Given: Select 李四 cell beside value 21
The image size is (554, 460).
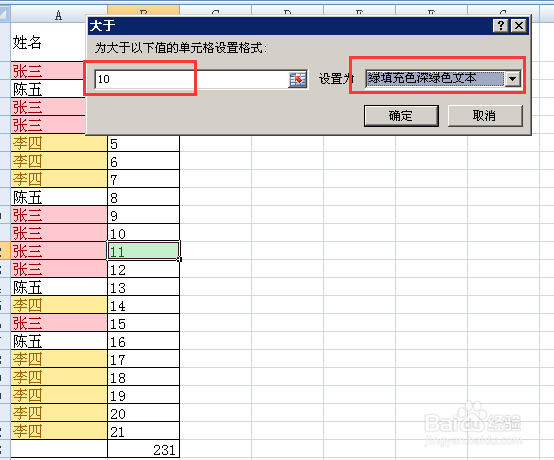Looking at the screenshot, I should (59, 431).
